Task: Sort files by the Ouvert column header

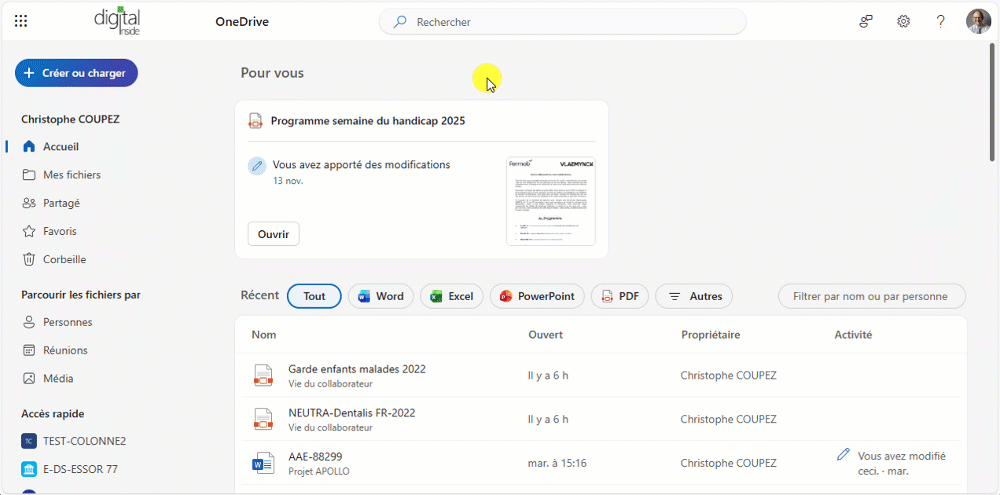Action: (x=545, y=335)
